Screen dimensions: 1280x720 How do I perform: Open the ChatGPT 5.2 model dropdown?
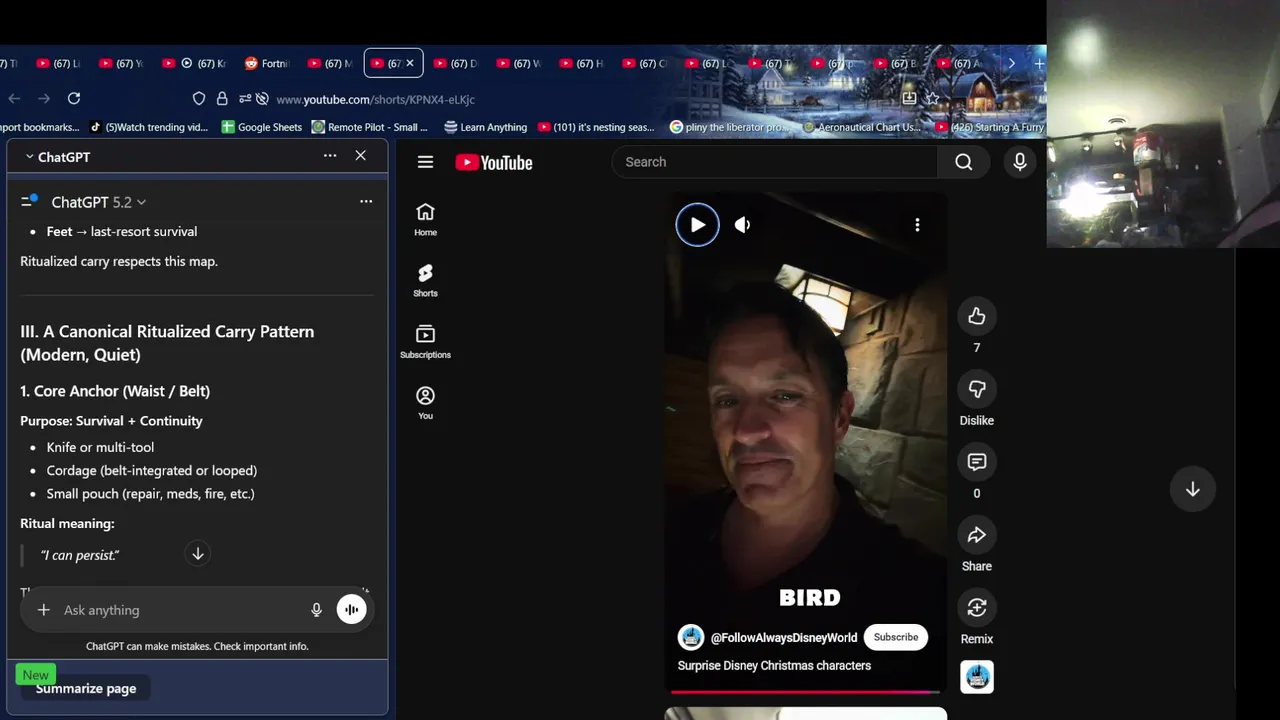[99, 202]
